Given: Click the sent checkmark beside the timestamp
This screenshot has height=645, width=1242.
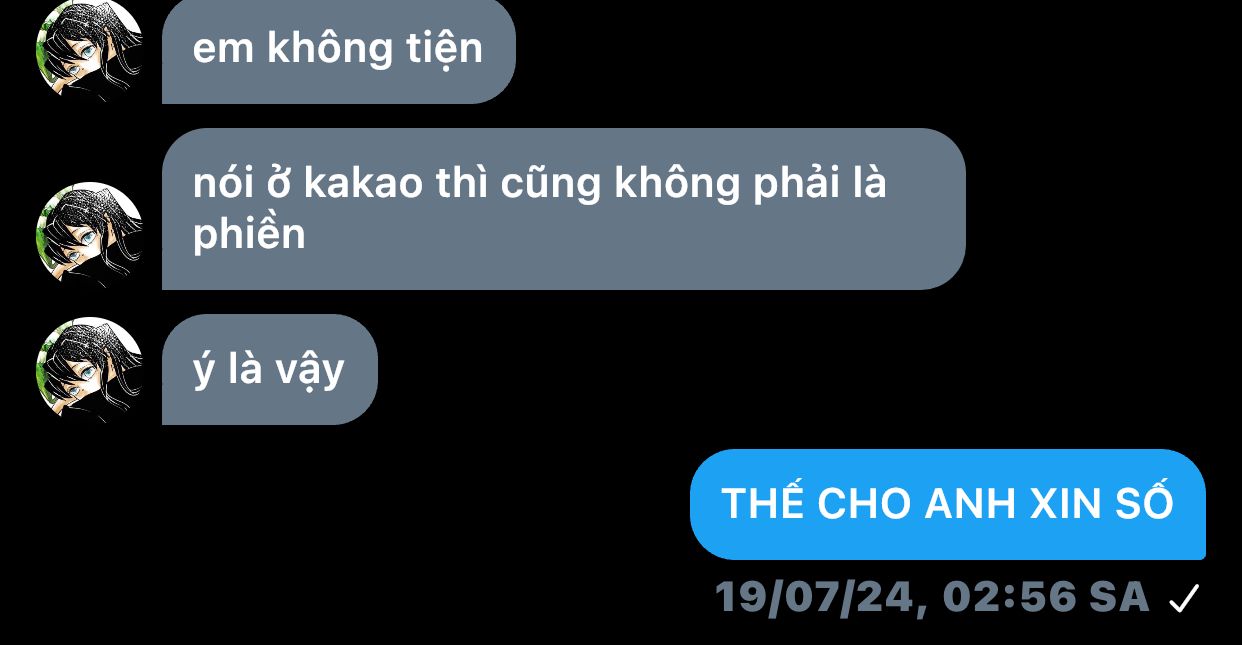Looking at the screenshot, I should click(x=1184, y=599).
